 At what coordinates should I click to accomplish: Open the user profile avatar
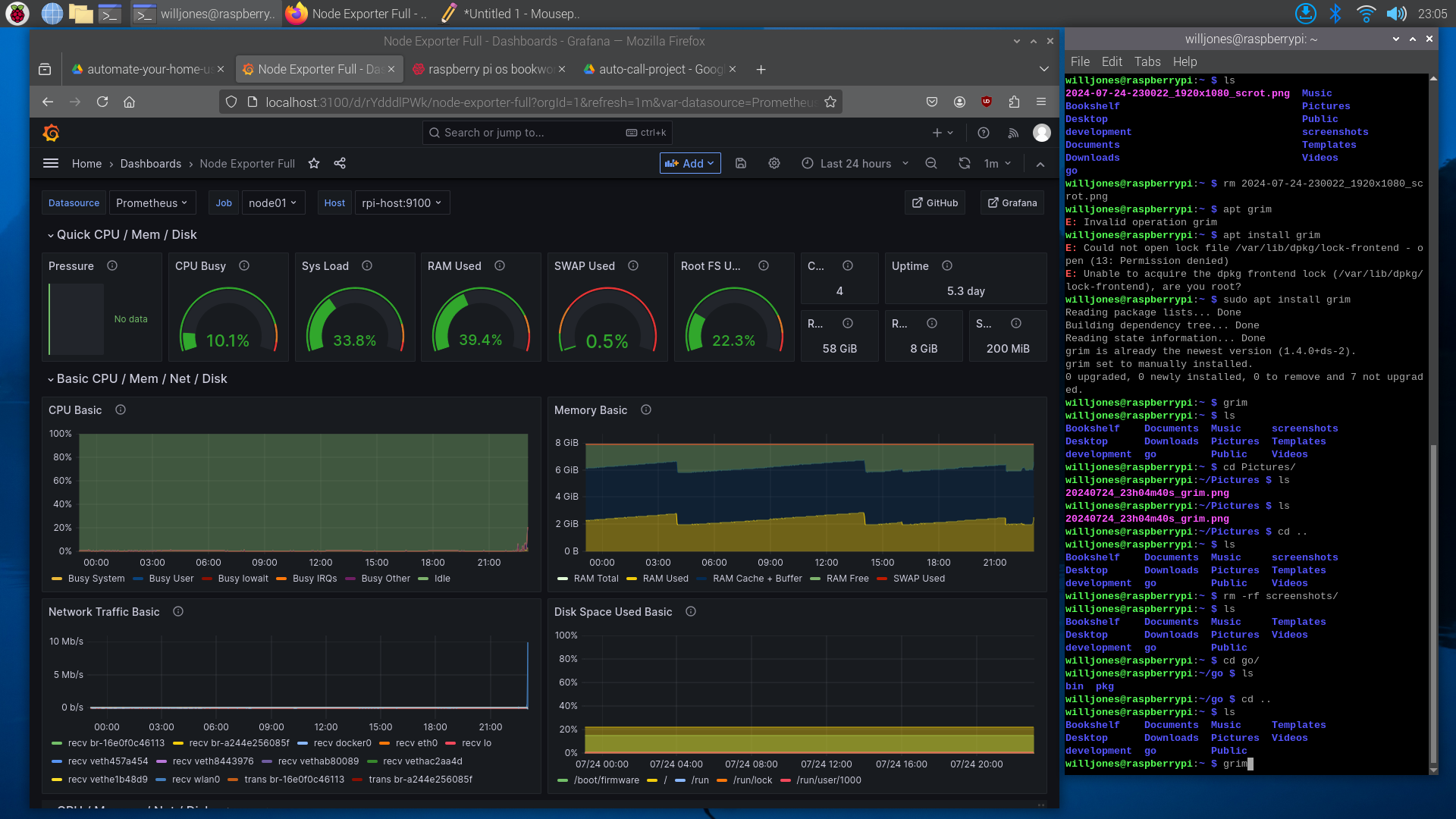pyautogui.click(x=1042, y=133)
